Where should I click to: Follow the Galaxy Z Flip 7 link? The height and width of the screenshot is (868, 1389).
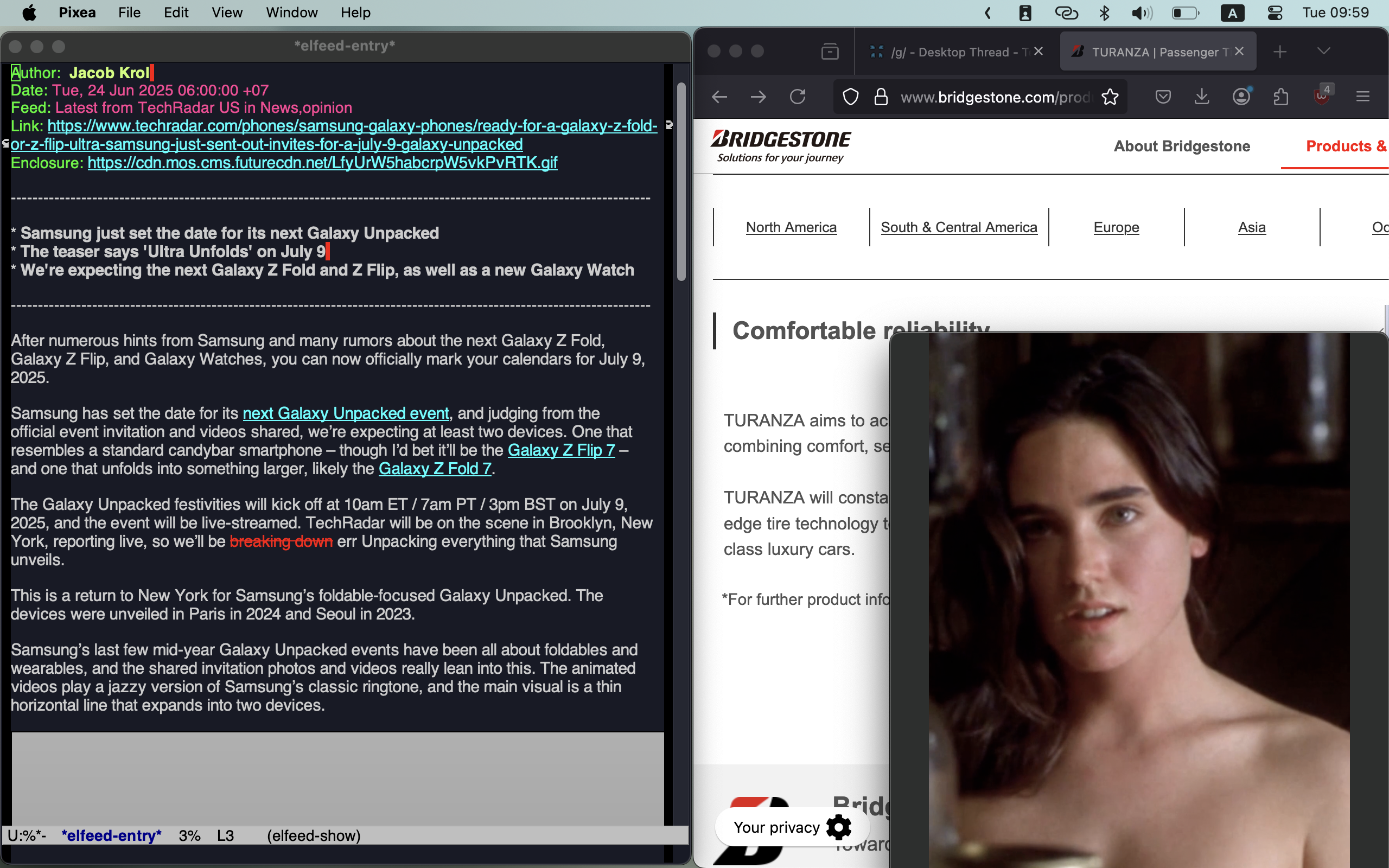[562, 450]
